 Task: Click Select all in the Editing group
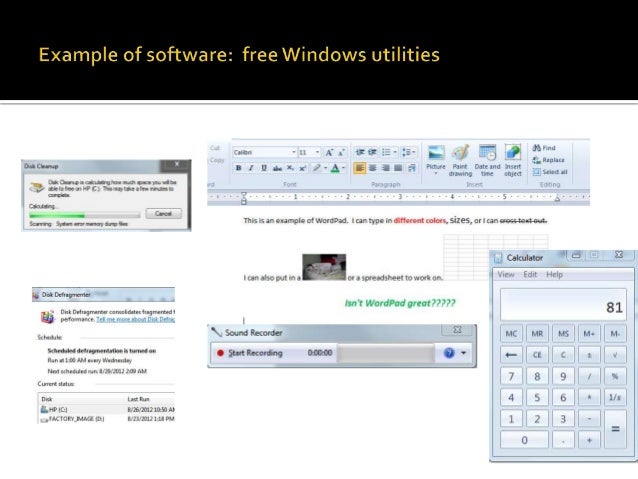point(550,172)
